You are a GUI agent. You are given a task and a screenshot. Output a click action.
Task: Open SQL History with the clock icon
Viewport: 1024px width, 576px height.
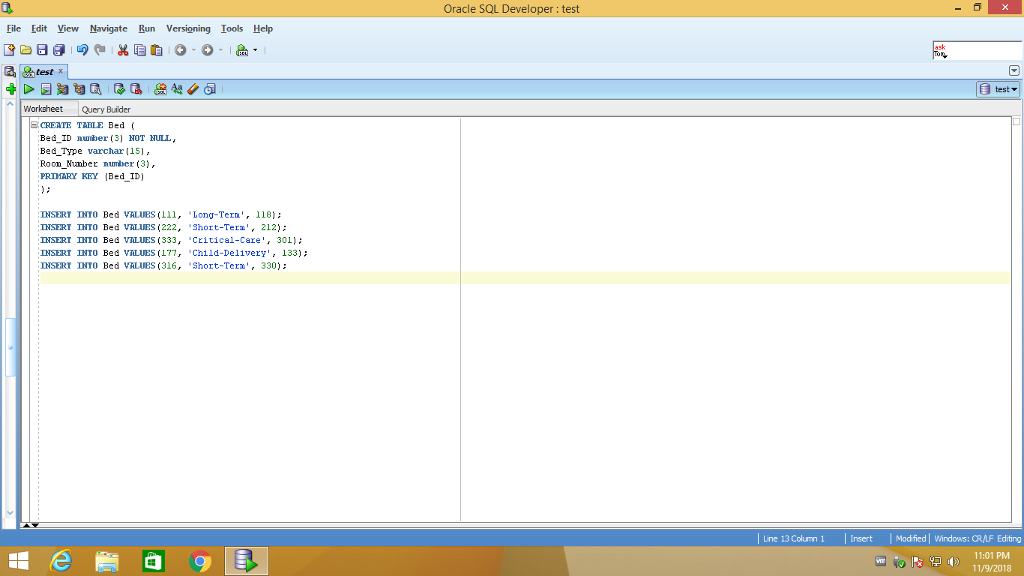pyautogui.click(x=208, y=89)
